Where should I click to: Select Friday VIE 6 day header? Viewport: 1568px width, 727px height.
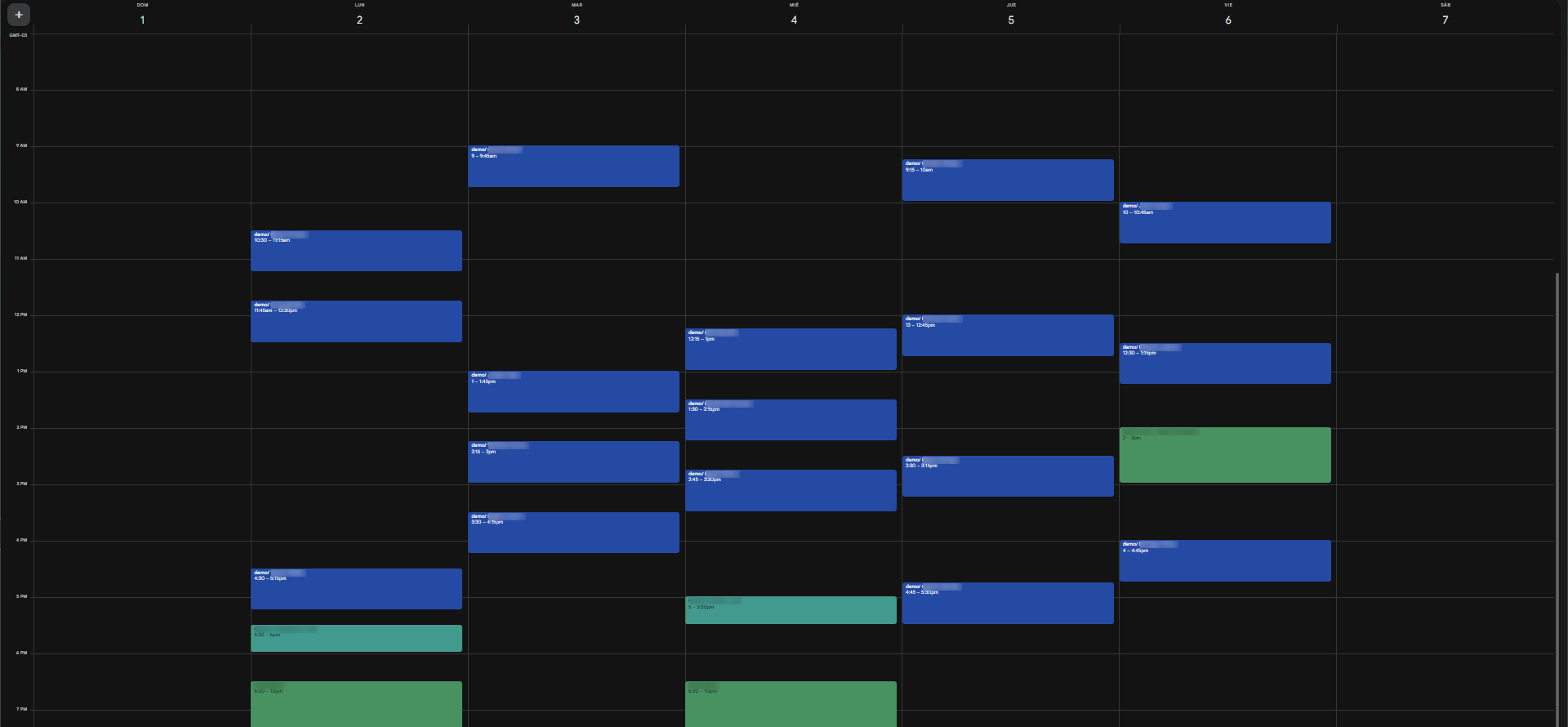(1228, 16)
